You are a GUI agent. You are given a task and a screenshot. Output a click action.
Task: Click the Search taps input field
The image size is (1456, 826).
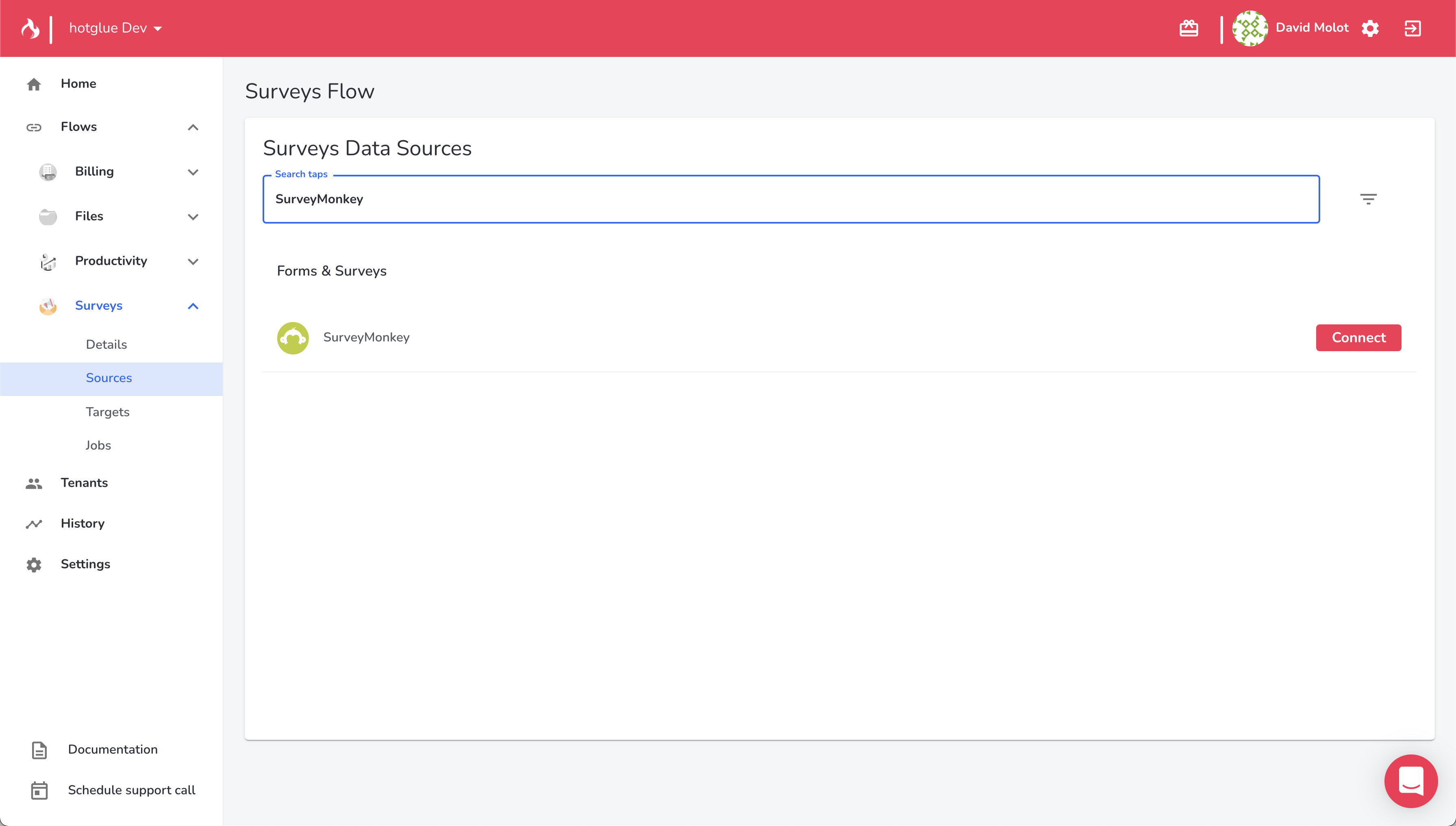coord(791,199)
